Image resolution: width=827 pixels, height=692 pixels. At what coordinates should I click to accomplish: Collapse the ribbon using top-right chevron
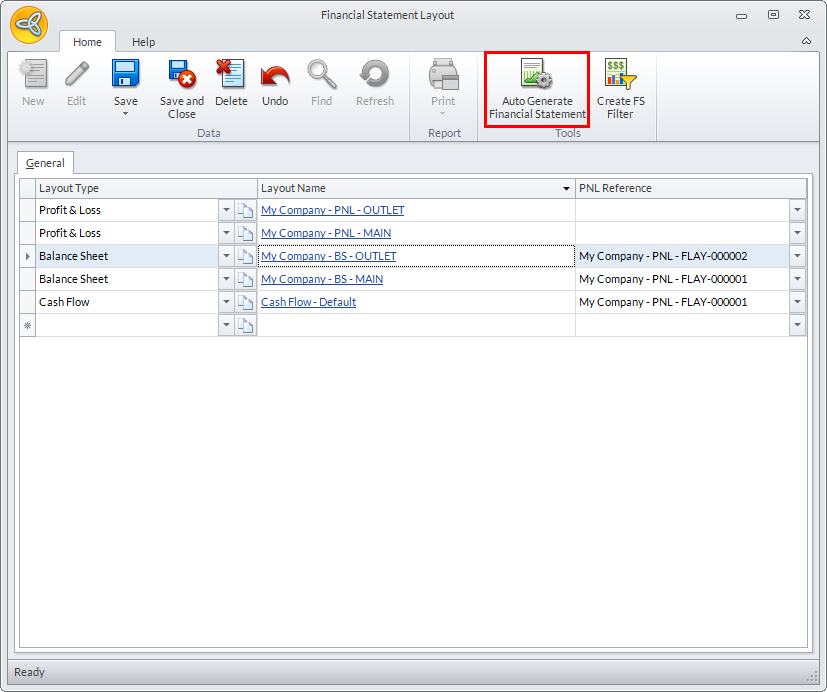point(806,42)
